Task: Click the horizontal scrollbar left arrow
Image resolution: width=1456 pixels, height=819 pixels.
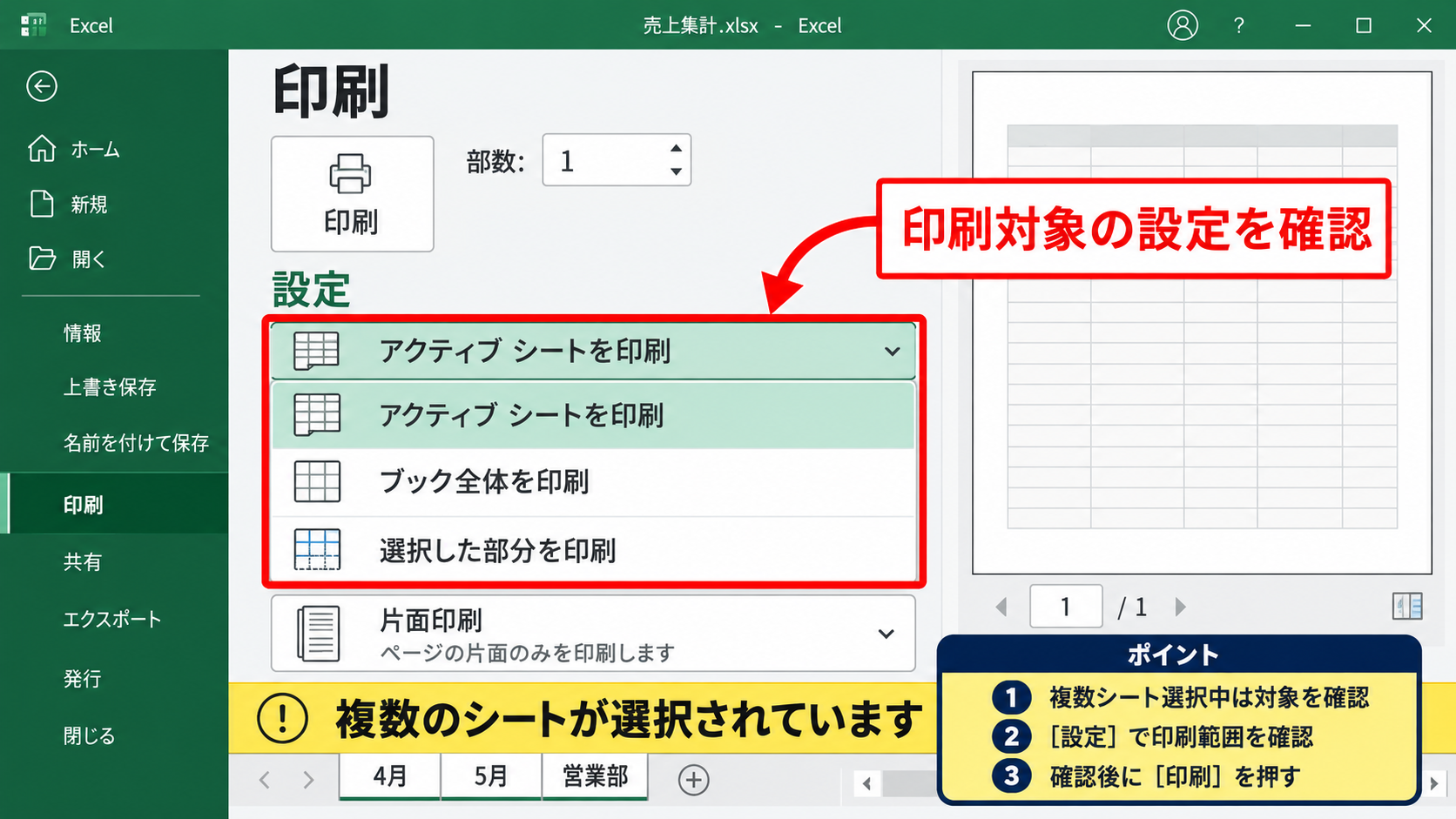Action: pos(866,784)
